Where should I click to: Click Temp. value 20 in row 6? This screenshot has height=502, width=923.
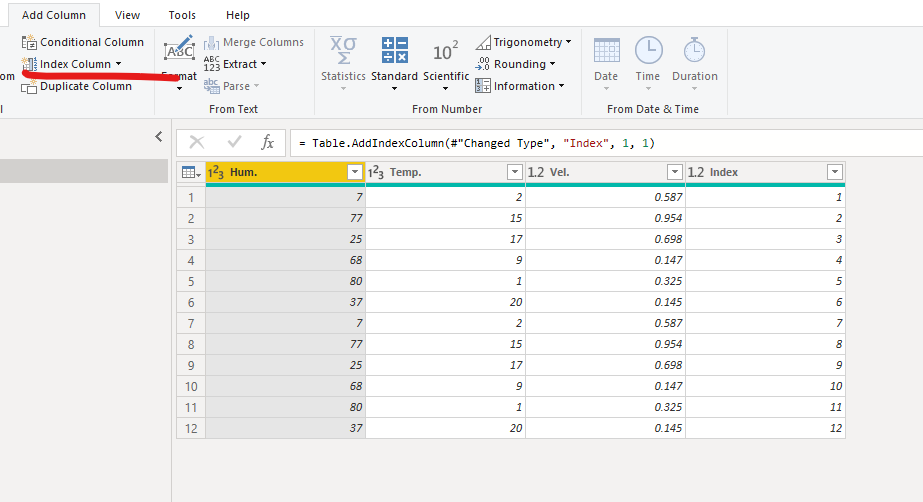(446, 302)
